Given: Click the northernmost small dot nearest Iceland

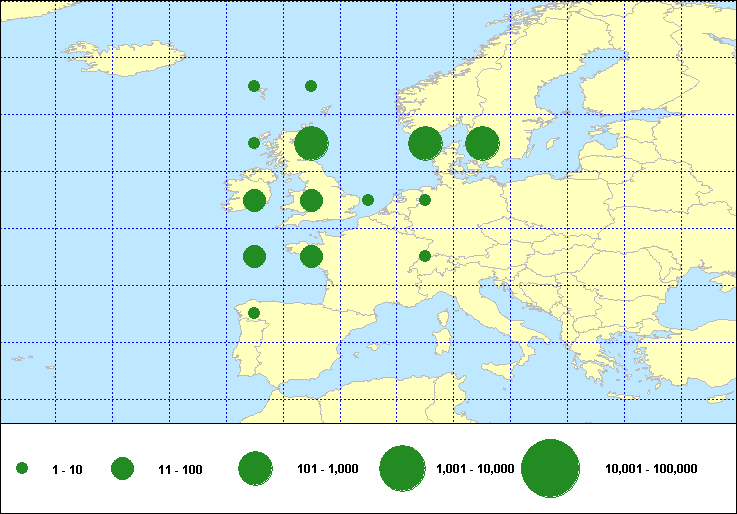Looking at the screenshot, I should 254,86.
